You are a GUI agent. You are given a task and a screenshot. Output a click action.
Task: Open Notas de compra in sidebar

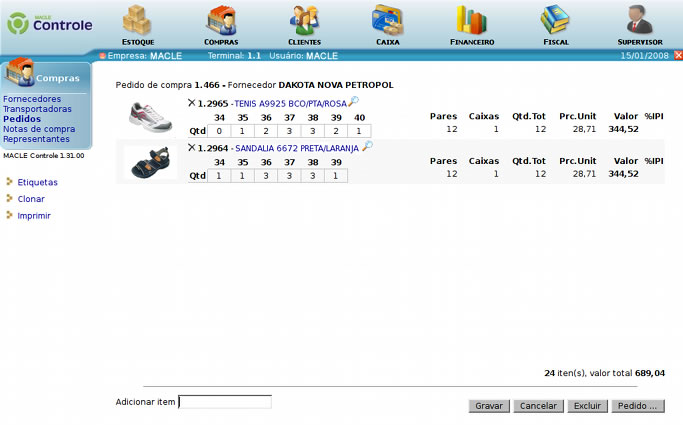(39, 129)
